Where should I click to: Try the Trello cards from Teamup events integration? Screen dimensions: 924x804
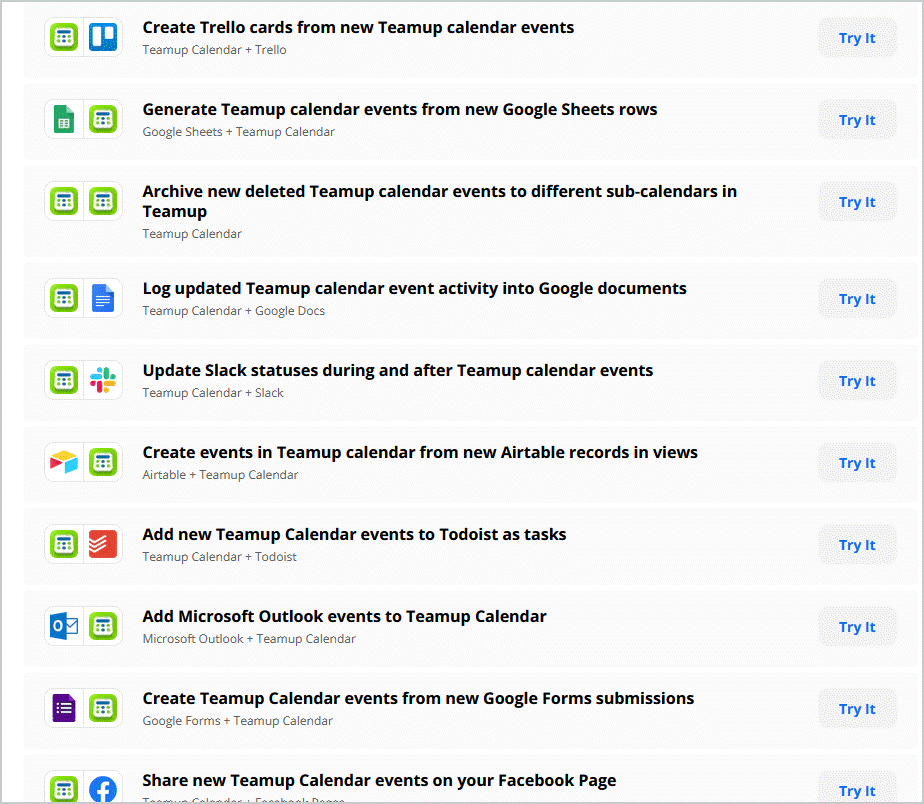[857, 38]
